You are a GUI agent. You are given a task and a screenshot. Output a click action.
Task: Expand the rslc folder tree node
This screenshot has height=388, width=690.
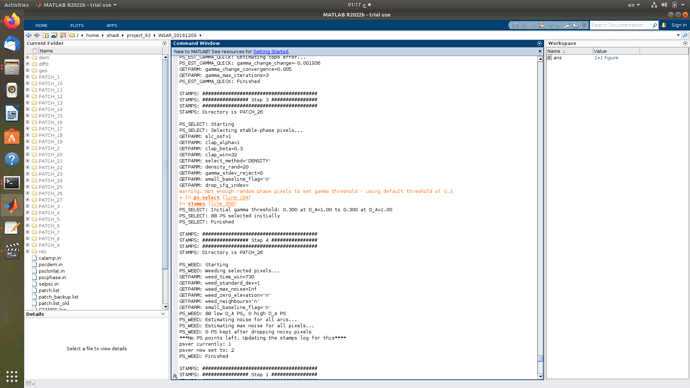click(28, 252)
